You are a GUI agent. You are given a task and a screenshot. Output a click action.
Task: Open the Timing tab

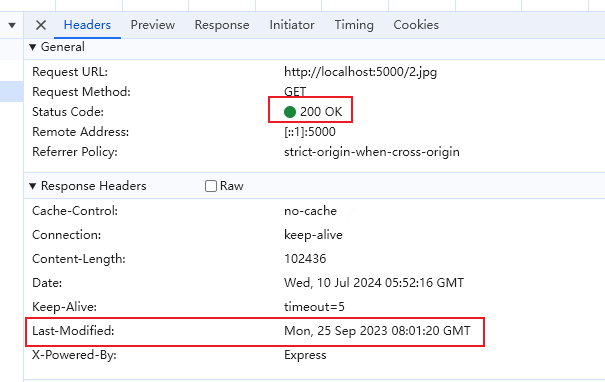tap(354, 25)
